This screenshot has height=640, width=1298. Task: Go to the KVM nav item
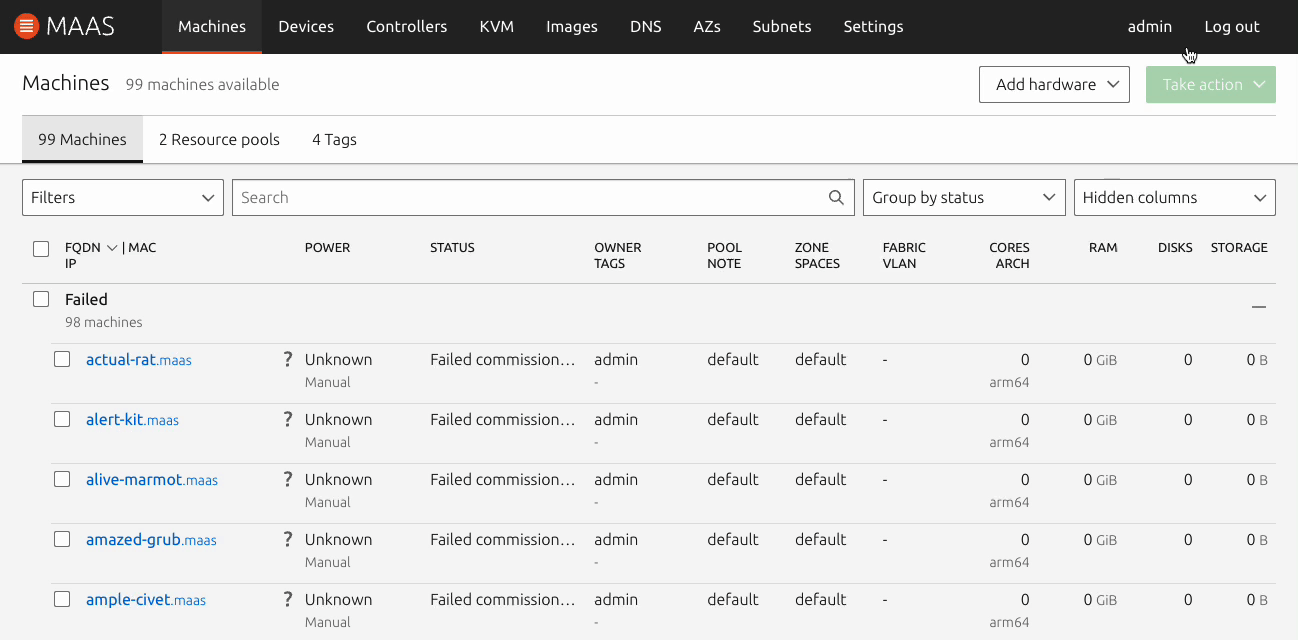coord(497,27)
